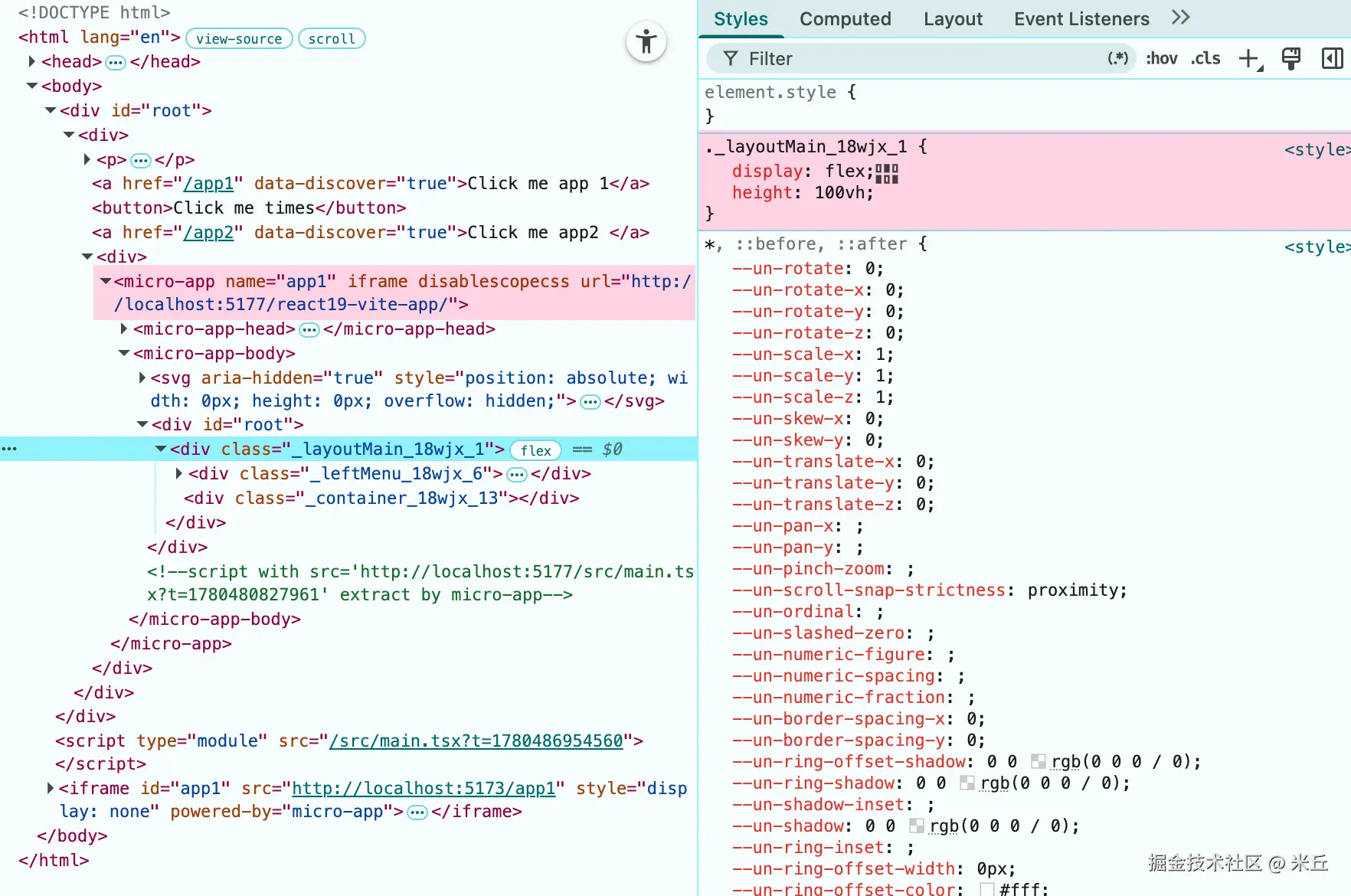Click the ellipsis badge in iframe element
This screenshot has height=896, width=1351.
click(417, 813)
